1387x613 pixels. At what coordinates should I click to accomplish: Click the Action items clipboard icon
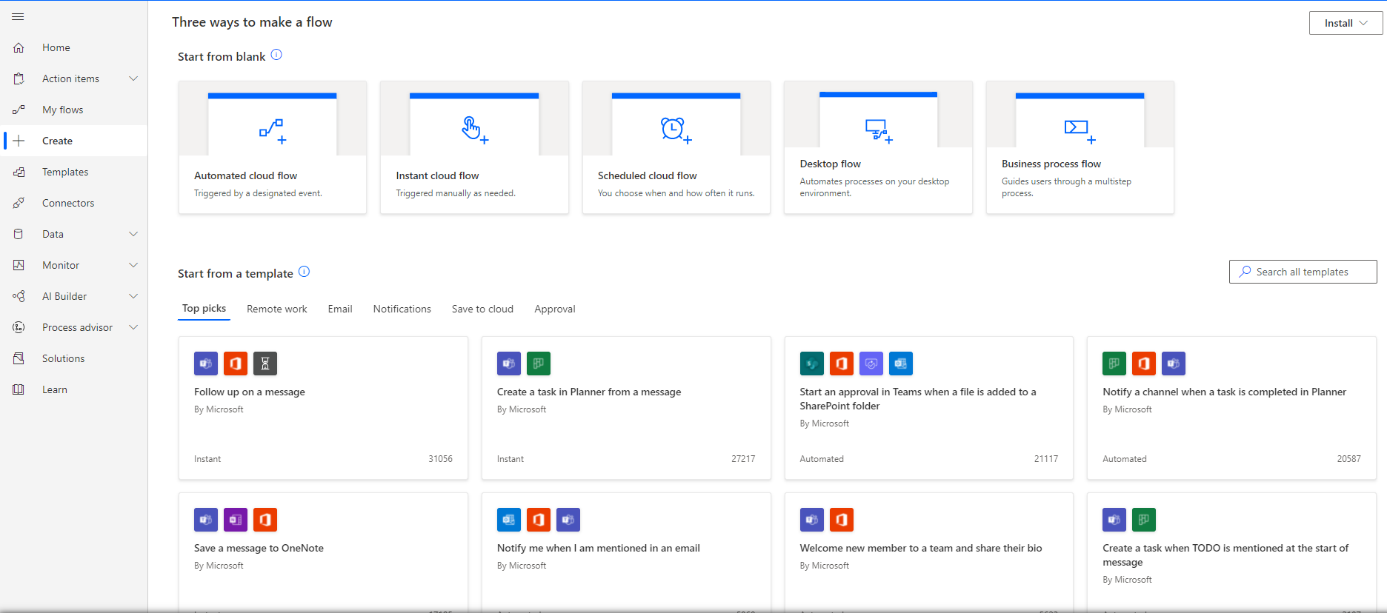pyautogui.click(x=18, y=79)
